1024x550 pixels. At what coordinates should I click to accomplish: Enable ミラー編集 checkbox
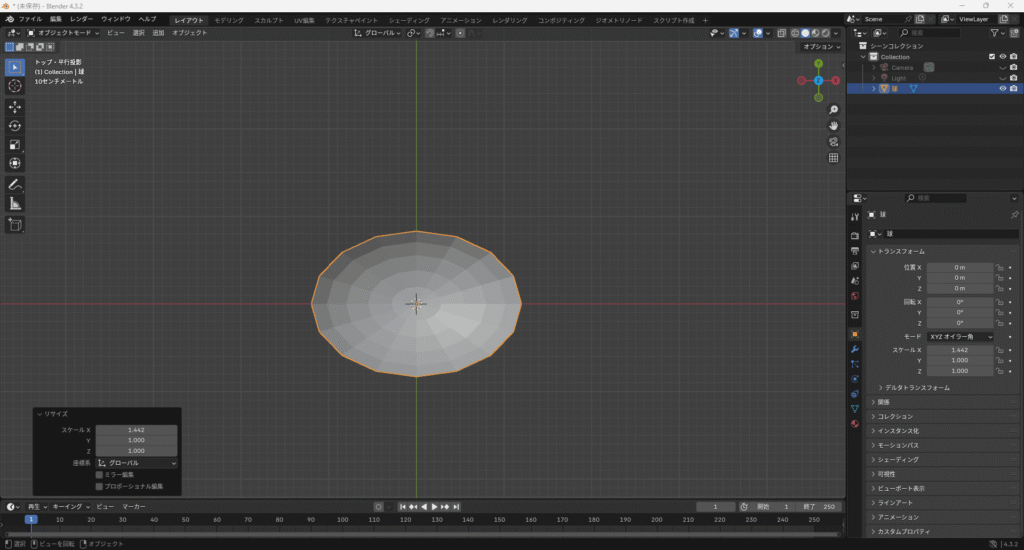coord(99,475)
